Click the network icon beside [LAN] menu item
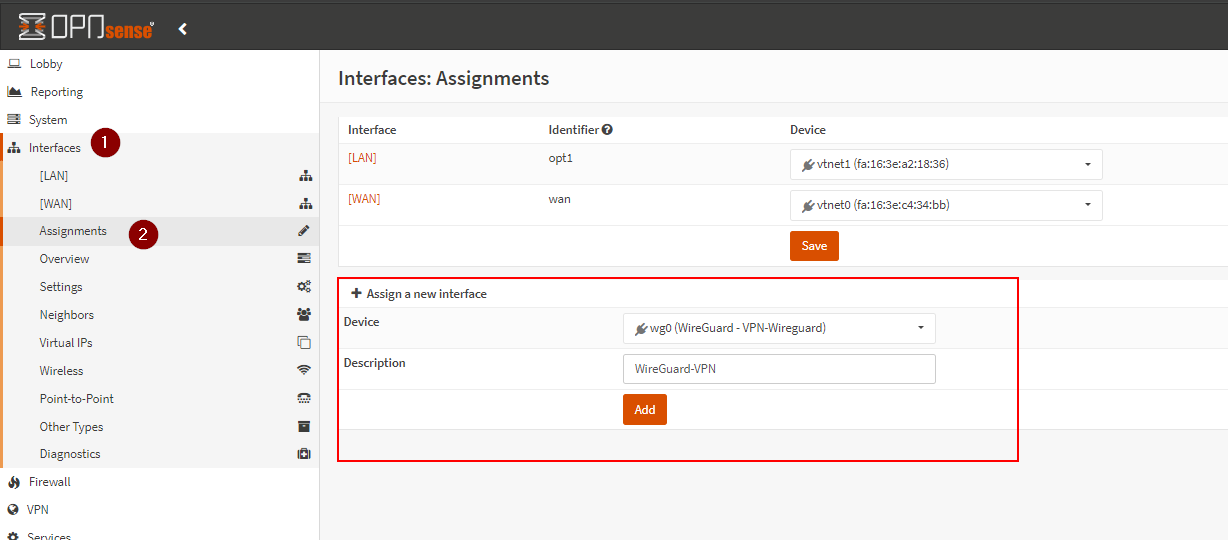This screenshot has width=1228, height=540. click(x=305, y=176)
